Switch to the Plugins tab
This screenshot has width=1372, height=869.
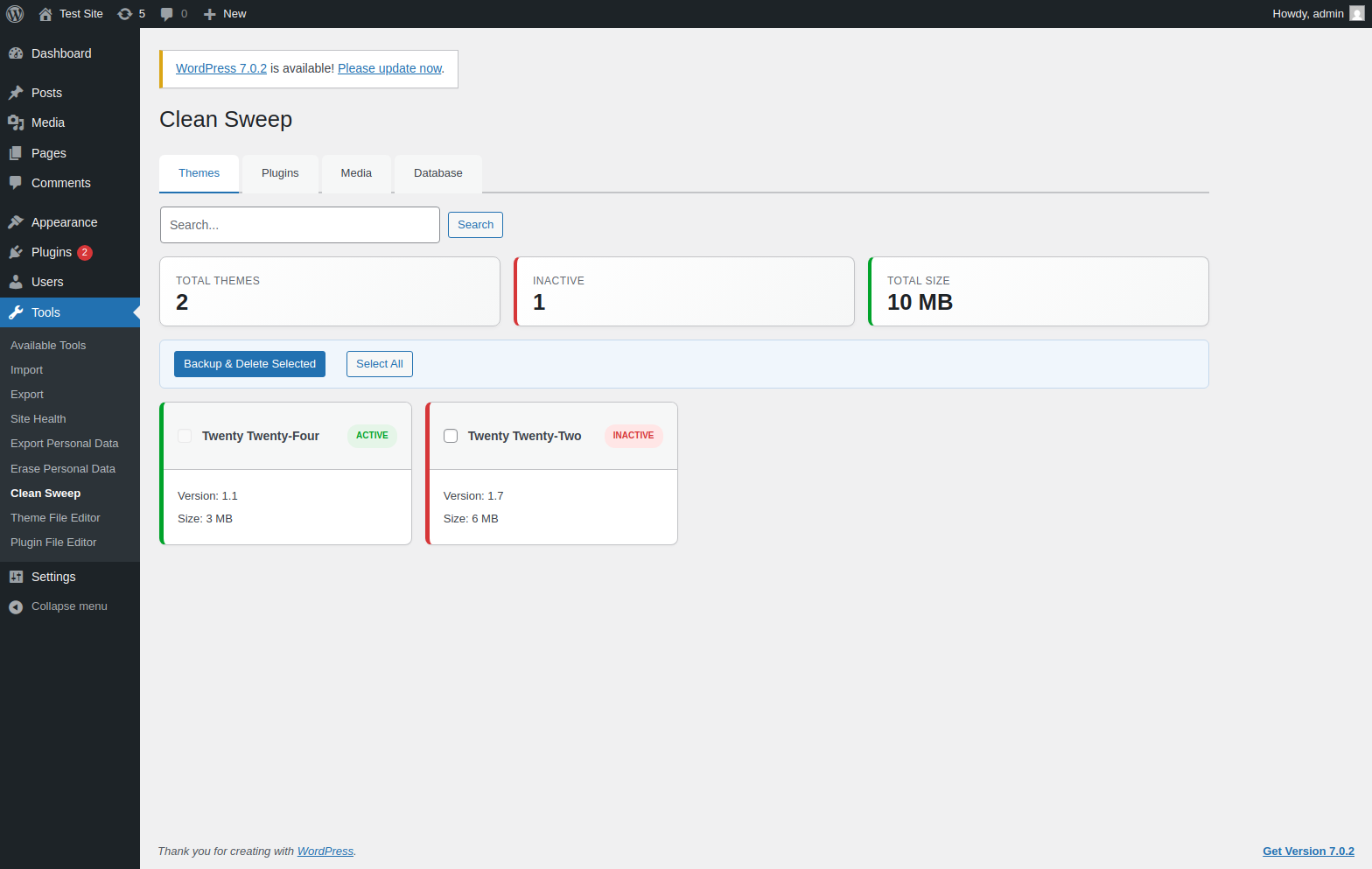pos(280,173)
